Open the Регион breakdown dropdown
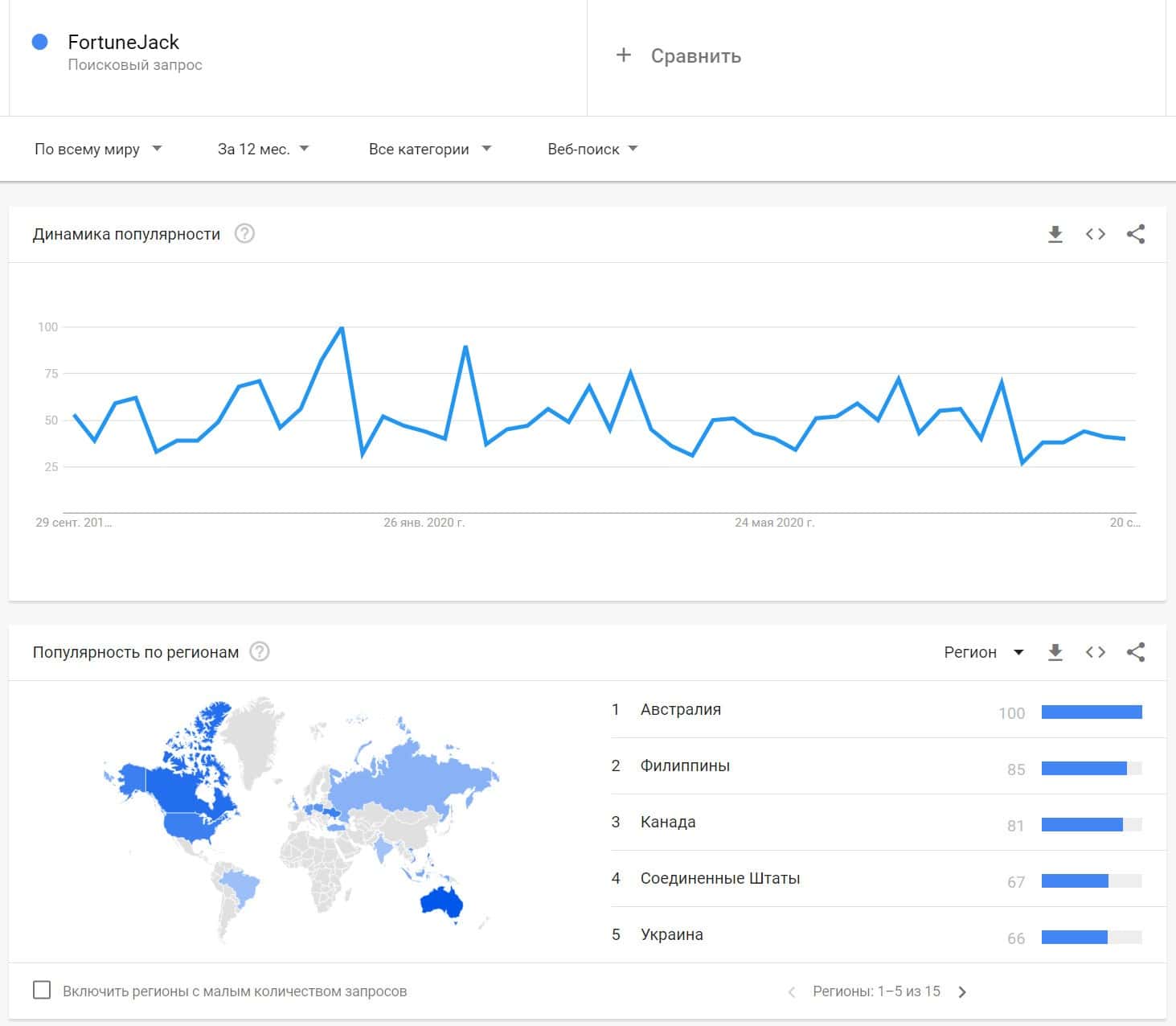Image resolution: width=1176 pixels, height=1026 pixels. point(984,652)
